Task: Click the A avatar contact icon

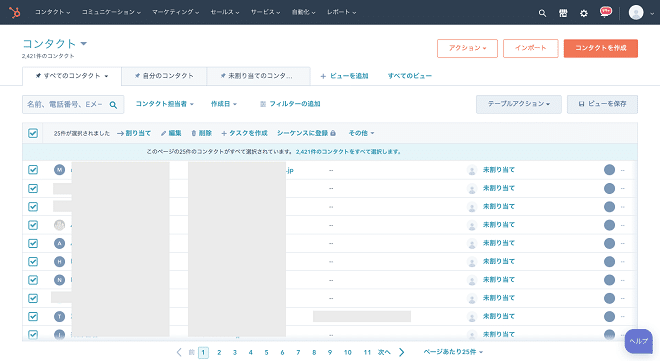Action: click(x=59, y=243)
